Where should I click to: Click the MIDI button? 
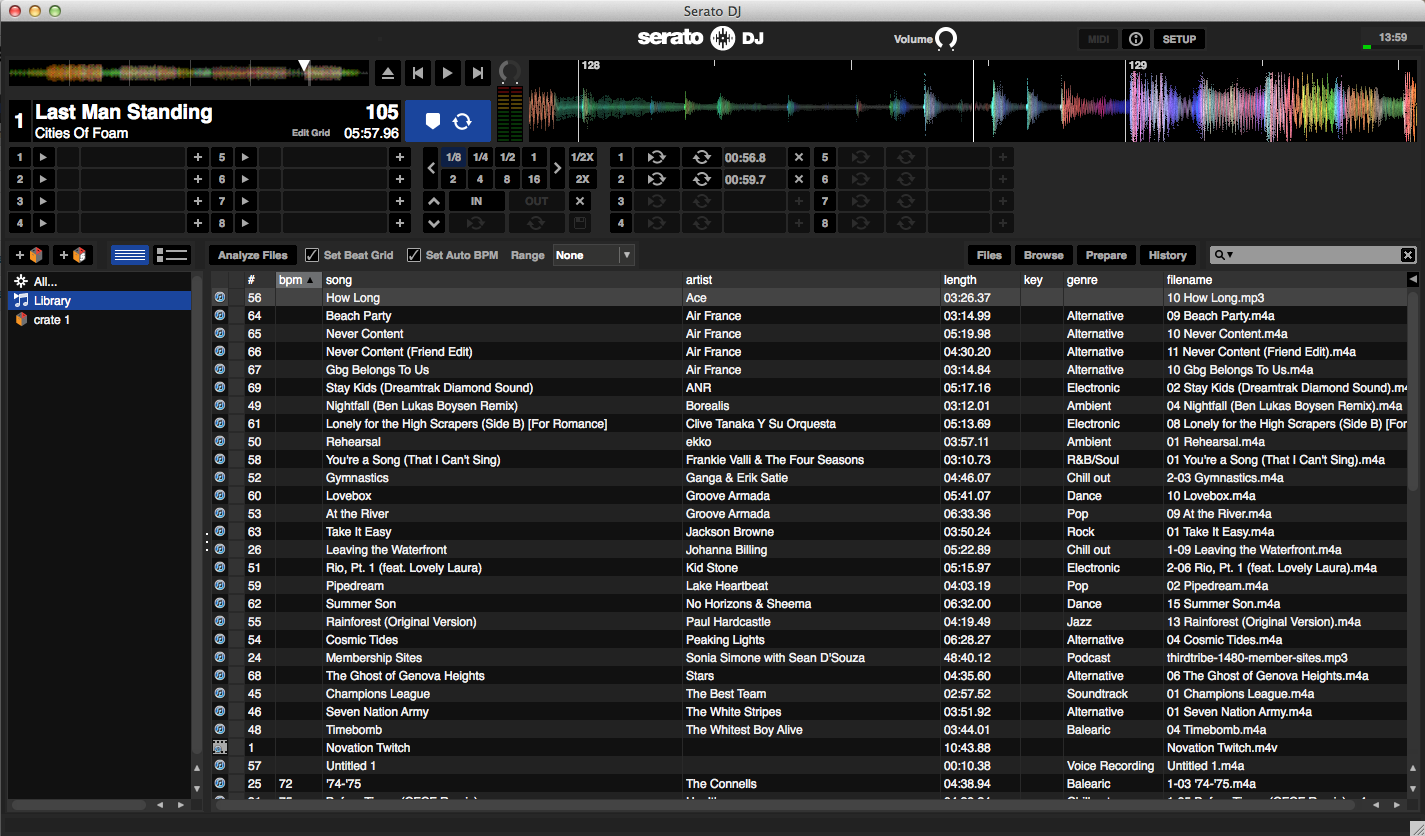tap(1098, 39)
